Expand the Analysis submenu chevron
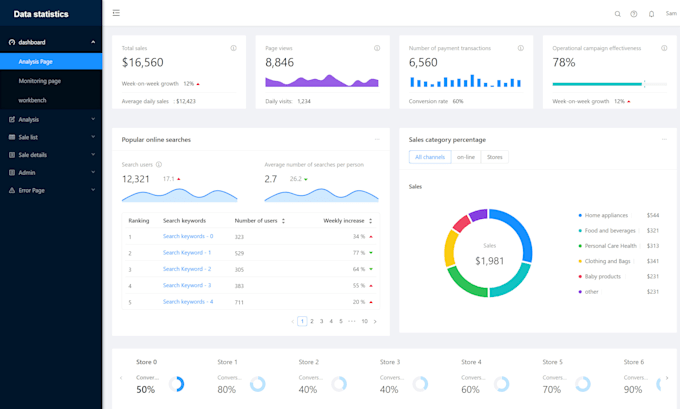 click(x=93, y=119)
